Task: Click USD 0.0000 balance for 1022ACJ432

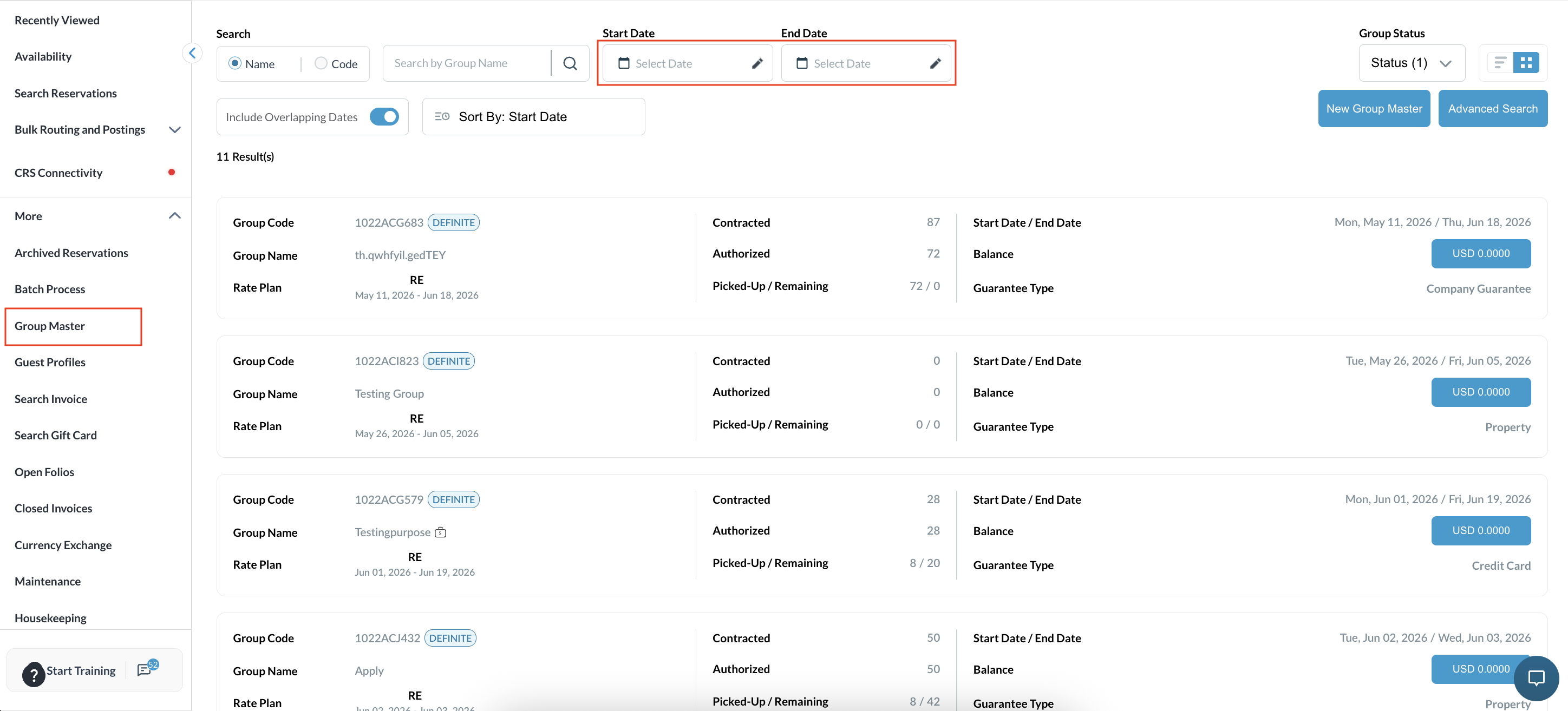Action: click(1480, 670)
